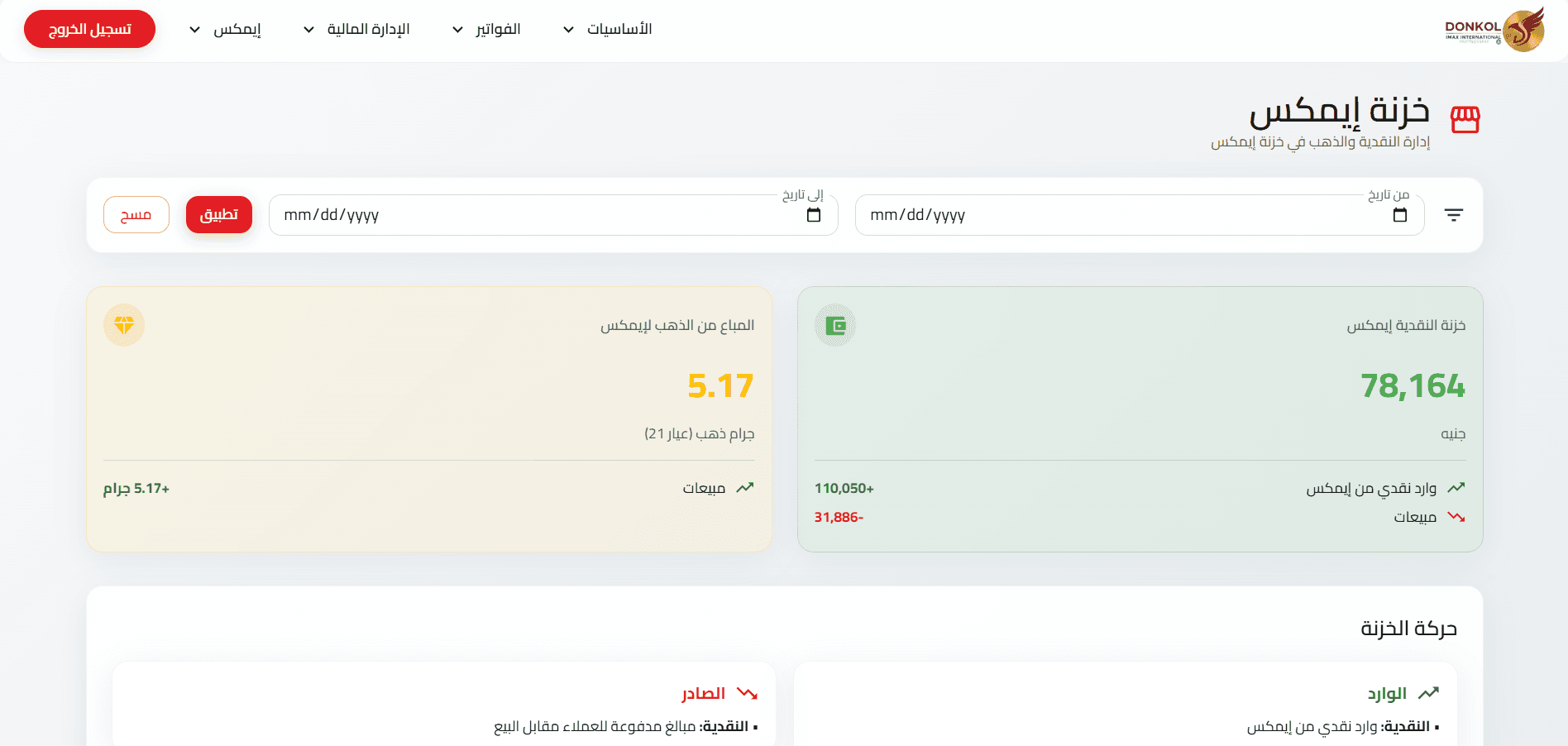The height and width of the screenshot is (746, 1568).
Task: Click green trend icon next to الوارد
Action: (x=1428, y=693)
